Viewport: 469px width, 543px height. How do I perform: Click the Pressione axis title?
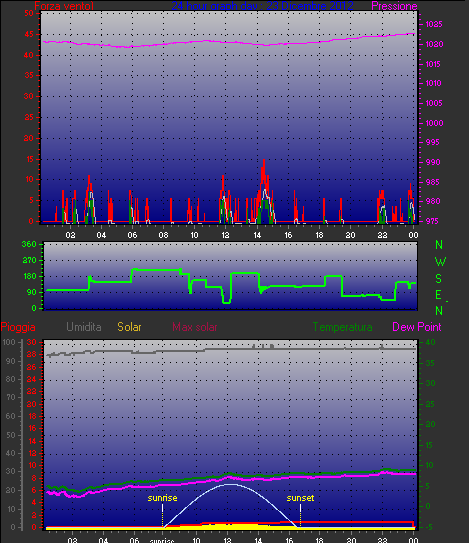click(394, 6)
